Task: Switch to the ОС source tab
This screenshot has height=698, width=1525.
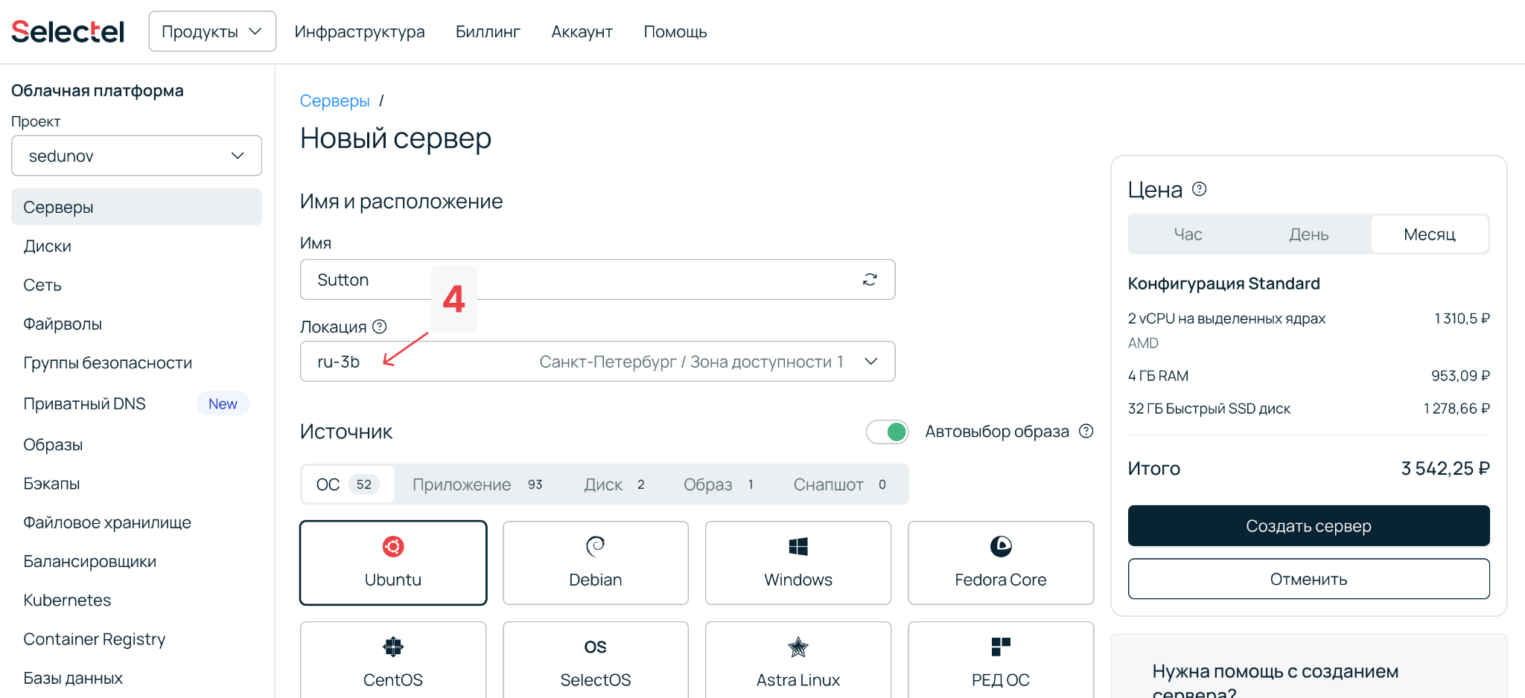Action: click(347, 485)
